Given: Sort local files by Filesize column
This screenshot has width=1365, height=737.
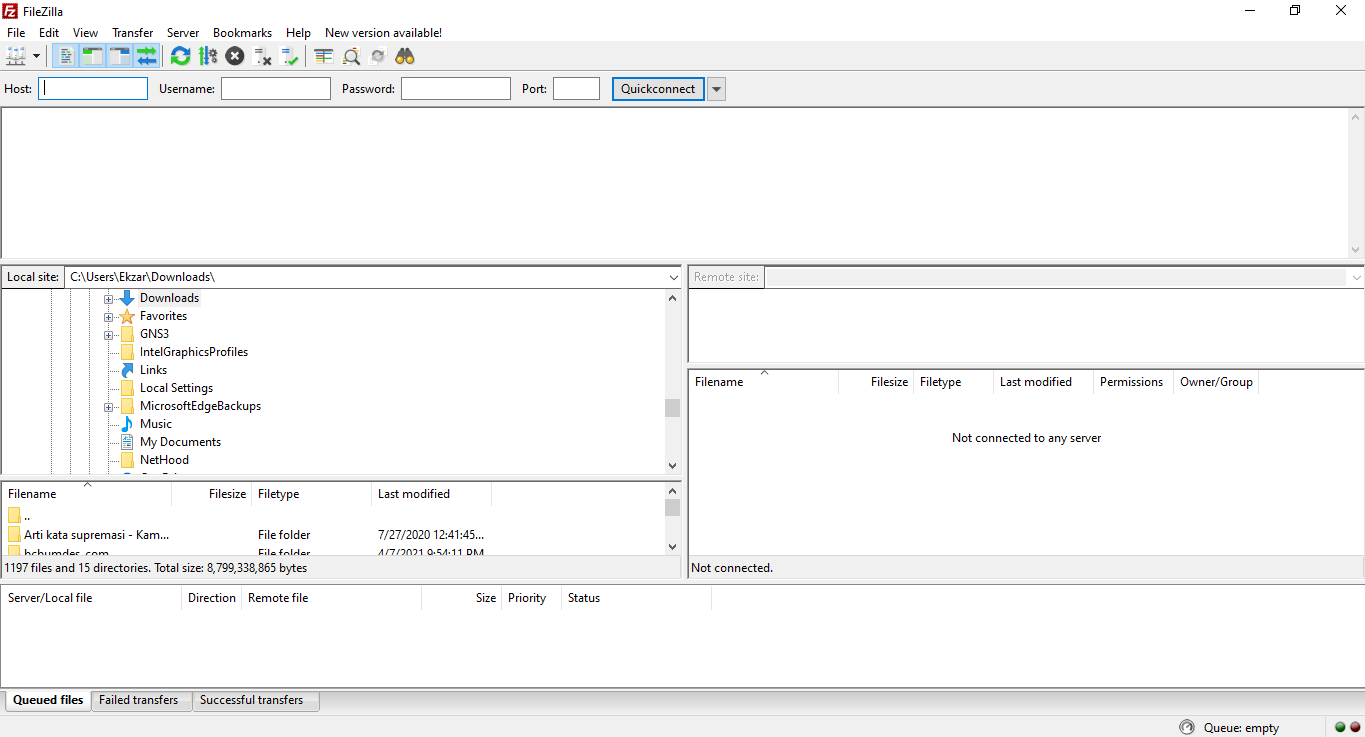Looking at the screenshot, I should [x=212, y=494].
